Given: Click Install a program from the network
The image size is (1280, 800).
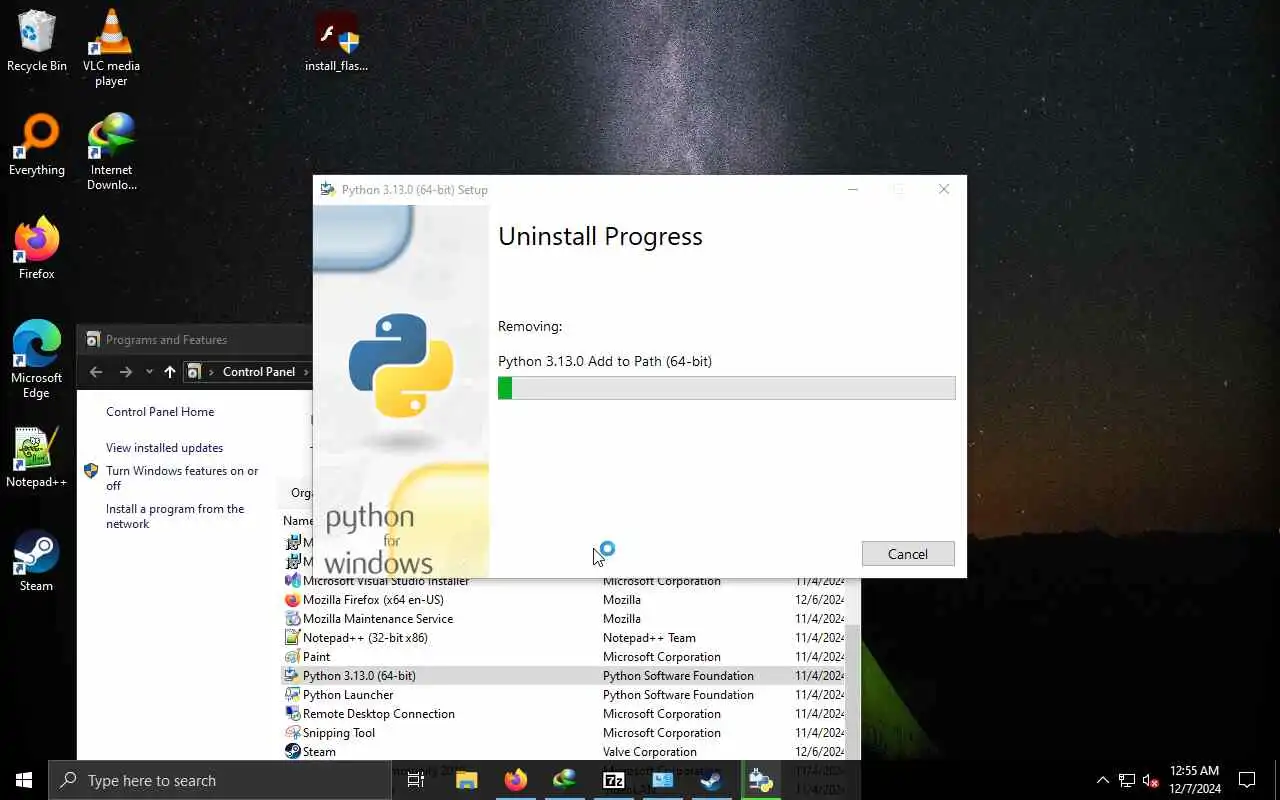Looking at the screenshot, I should point(175,516).
